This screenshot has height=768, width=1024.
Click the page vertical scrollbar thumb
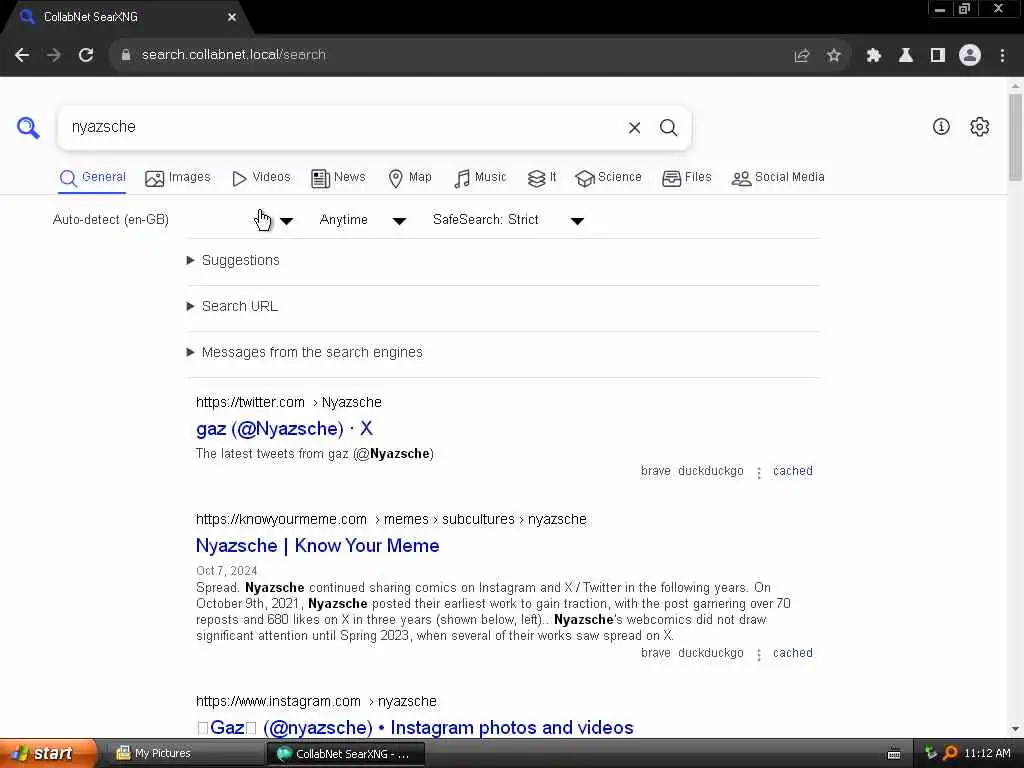1015,137
